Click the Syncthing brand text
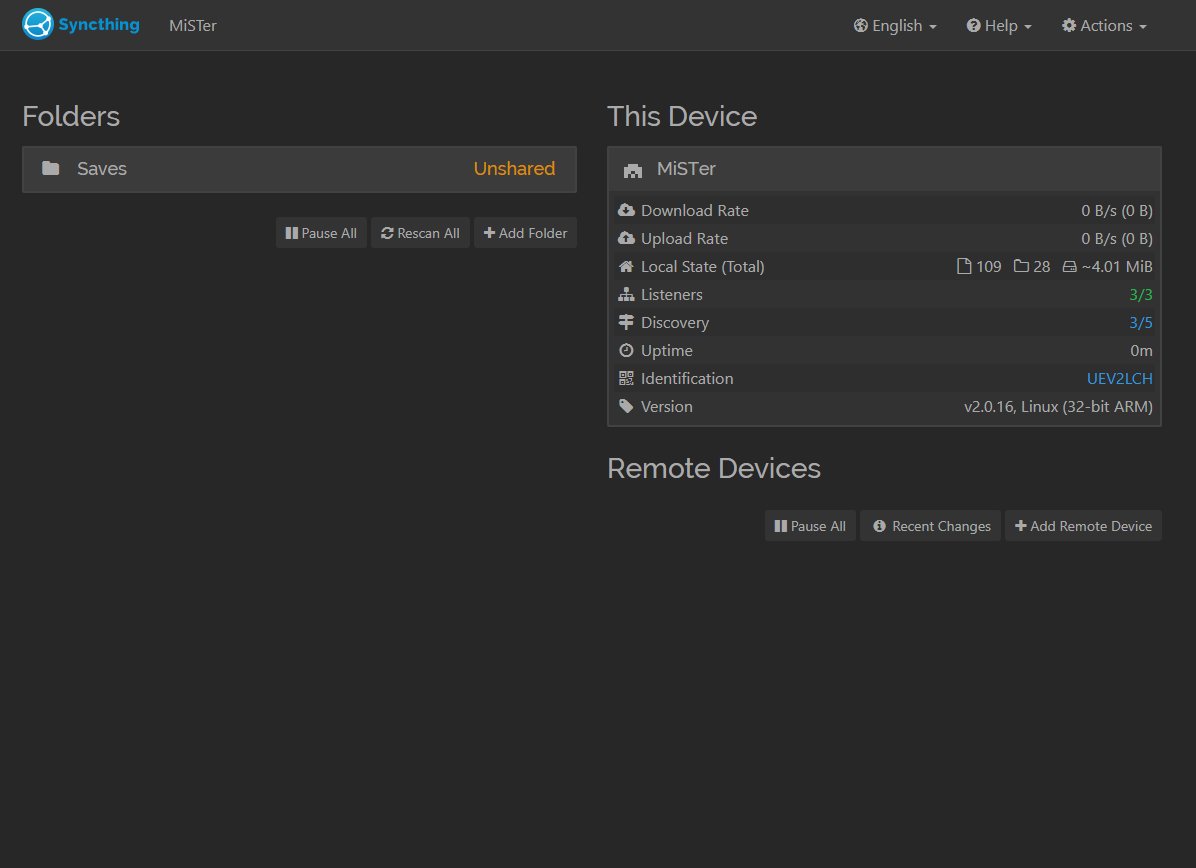 (x=99, y=24)
